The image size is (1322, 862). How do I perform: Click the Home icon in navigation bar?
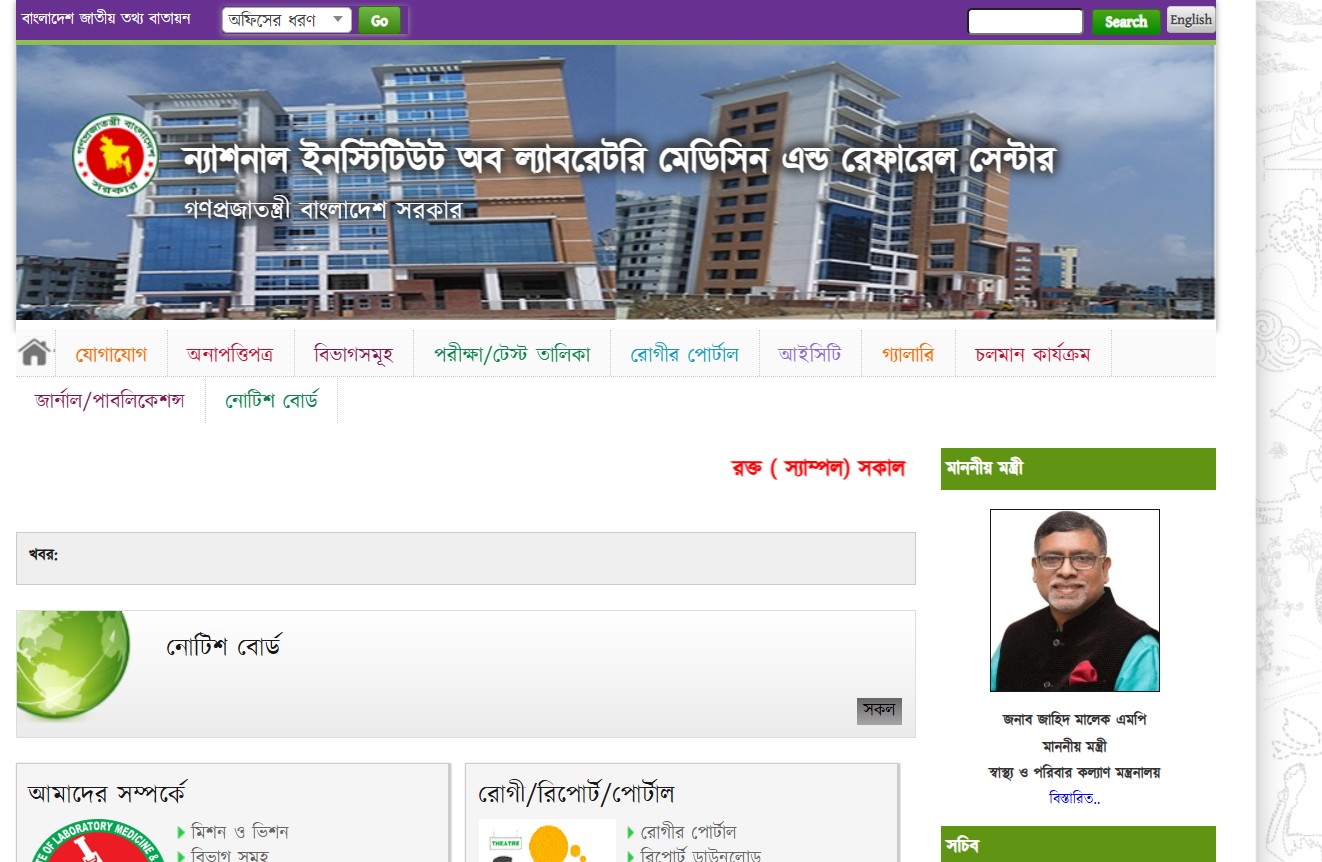coord(35,353)
